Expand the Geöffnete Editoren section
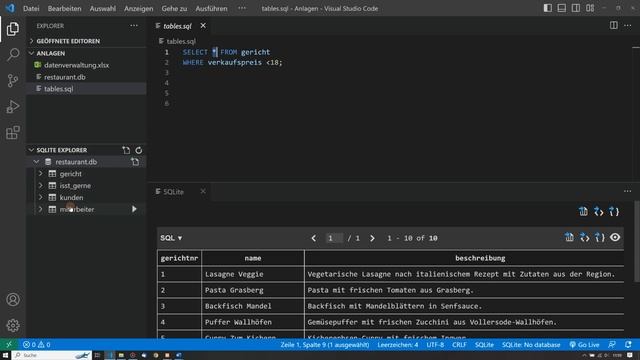This screenshot has width=640, height=360. tap(31, 41)
